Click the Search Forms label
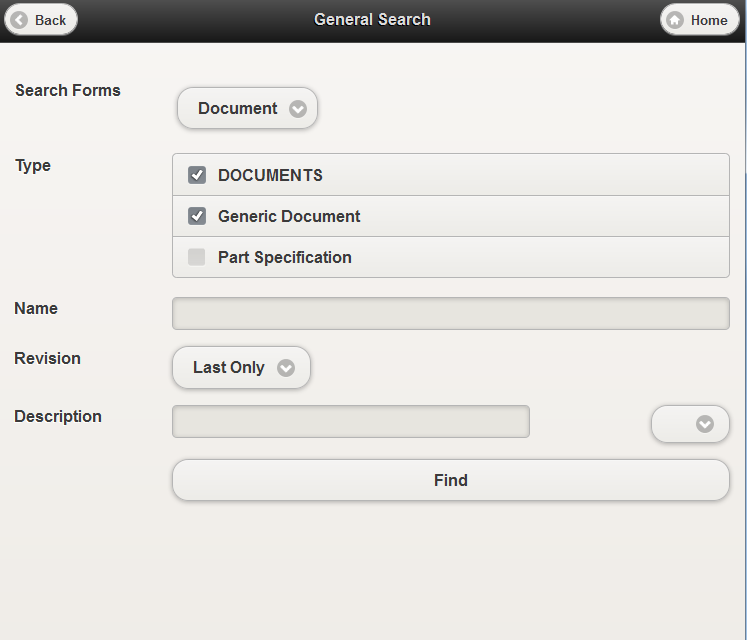 tap(68, 90)
